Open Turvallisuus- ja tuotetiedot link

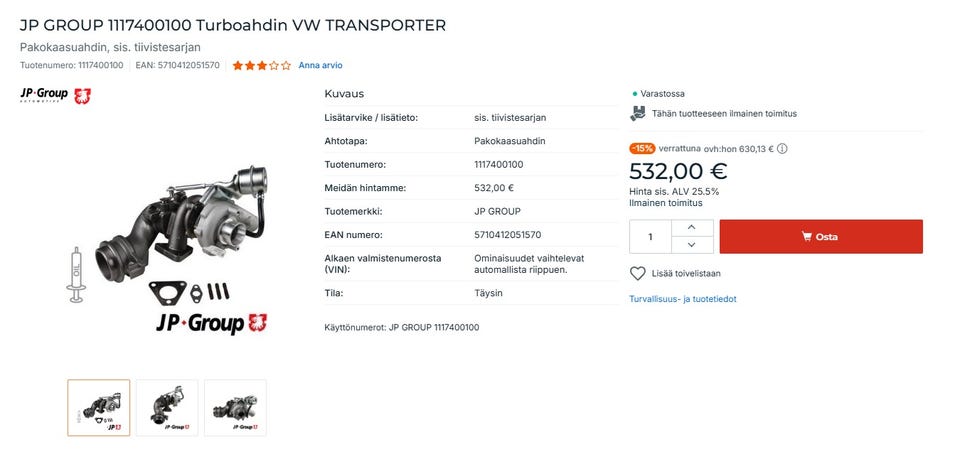pyautogui.click(x=683, y=299)
